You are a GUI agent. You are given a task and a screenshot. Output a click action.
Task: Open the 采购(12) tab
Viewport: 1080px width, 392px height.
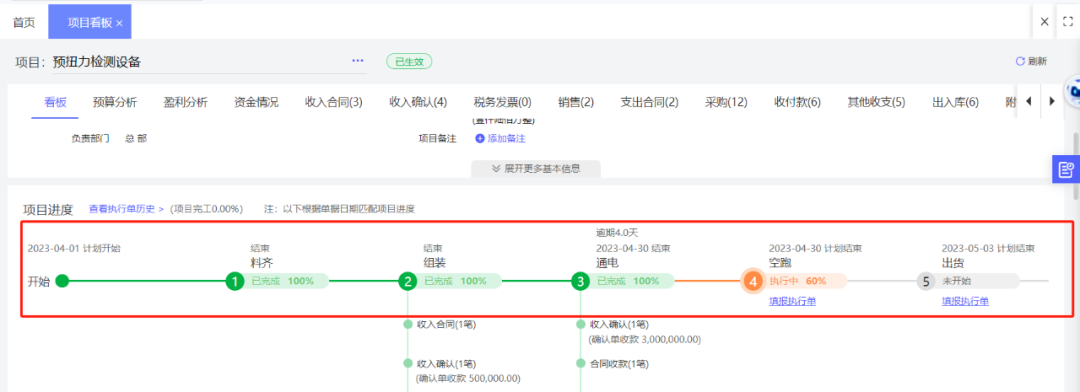(x=726, y=103)
